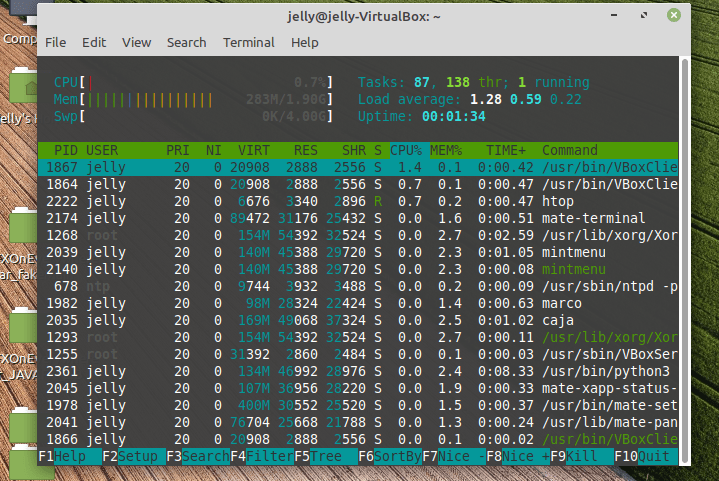Open the Edit menu
This screenshot has height=481, width=719.
tap(94, 43)
